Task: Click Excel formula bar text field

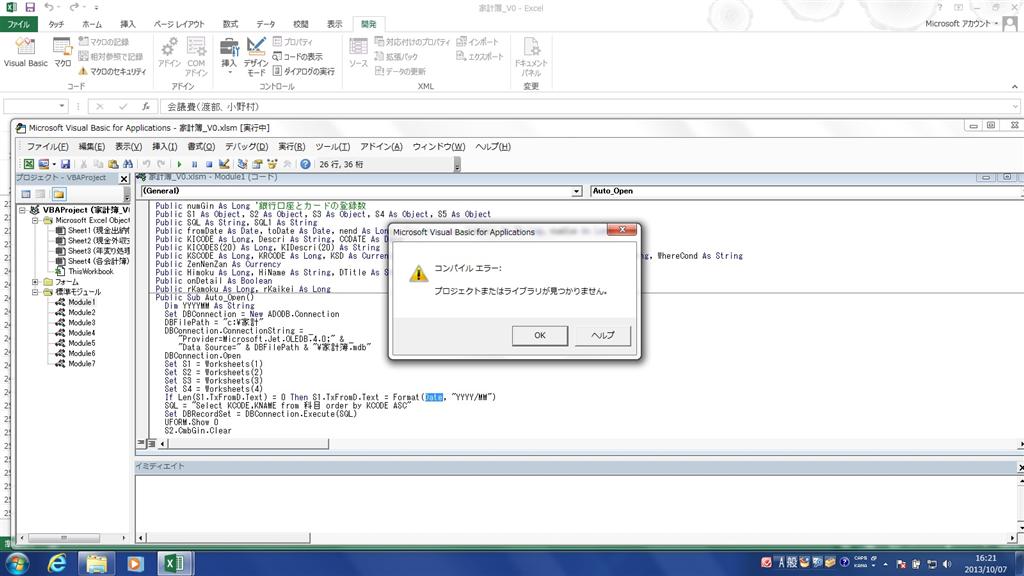Action: pos(588,106)
